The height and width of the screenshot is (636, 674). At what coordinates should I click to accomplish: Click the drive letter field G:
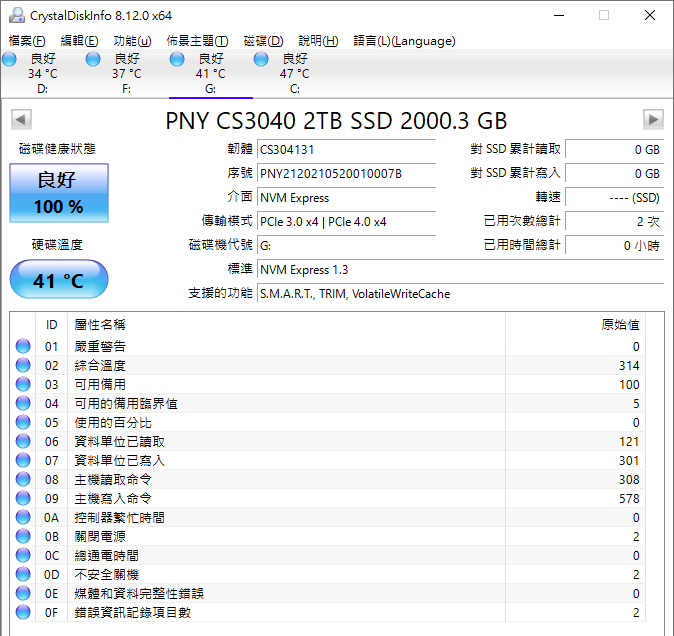pyautogui.click(x=346, y=246)
